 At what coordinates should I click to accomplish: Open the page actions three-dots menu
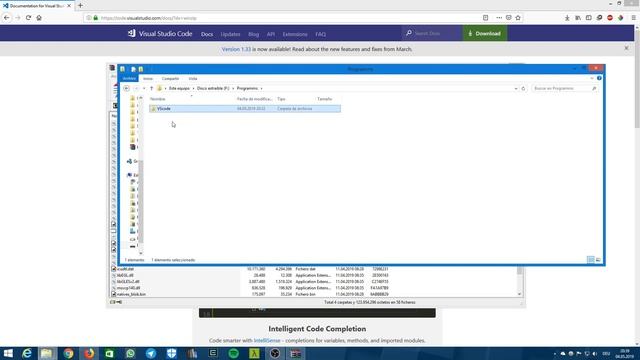click(x=499, y=18)
